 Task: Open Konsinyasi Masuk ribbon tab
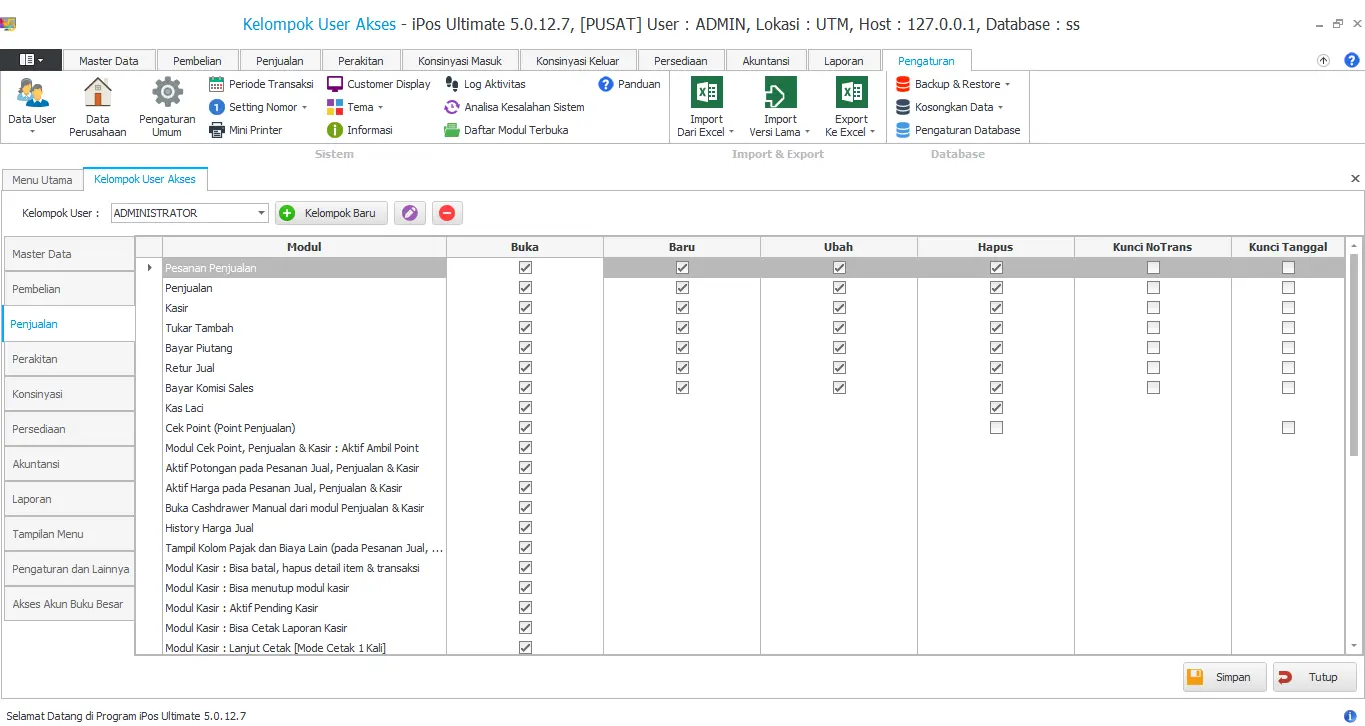(x=460, y=61)
